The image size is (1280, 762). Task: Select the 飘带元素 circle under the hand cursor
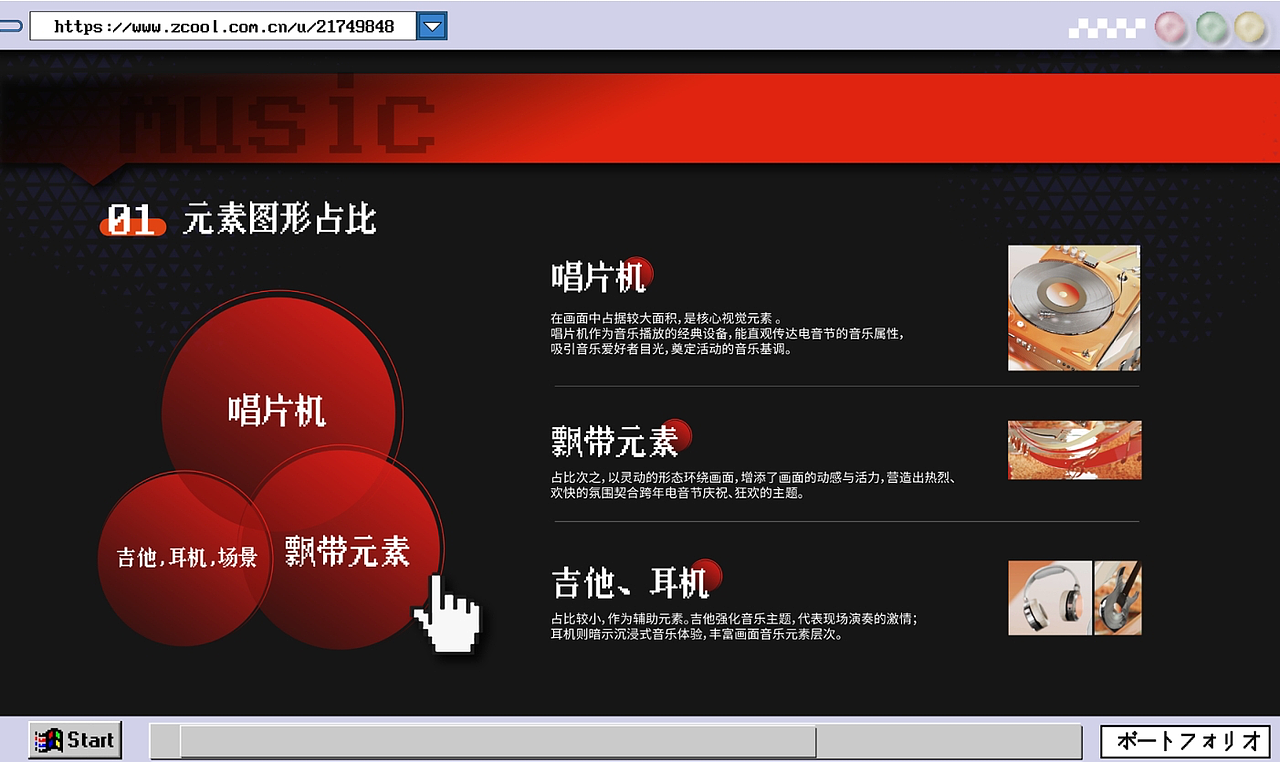345,555
